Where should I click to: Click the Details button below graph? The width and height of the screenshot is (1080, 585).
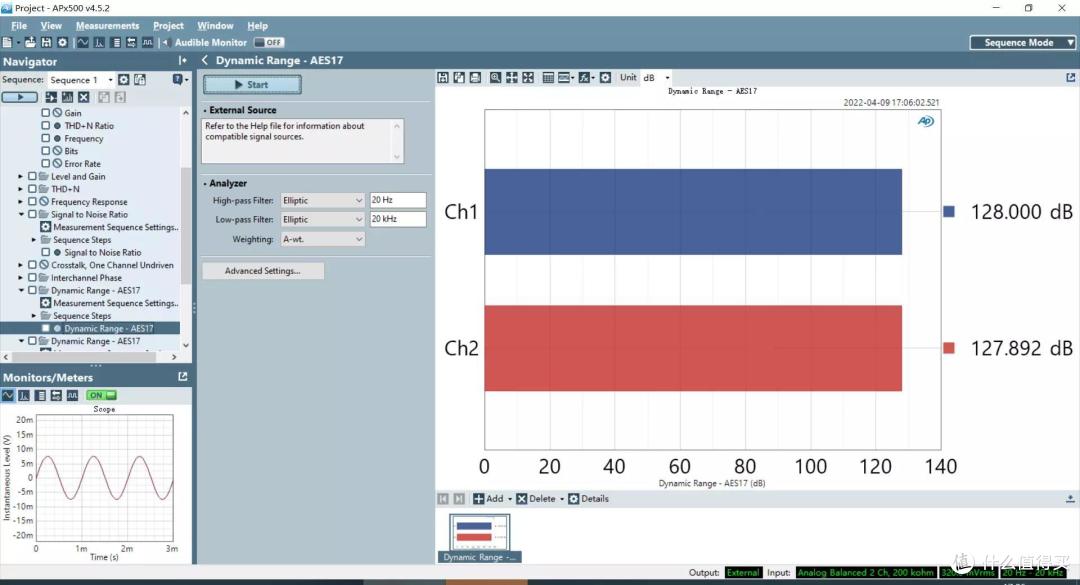588,499
